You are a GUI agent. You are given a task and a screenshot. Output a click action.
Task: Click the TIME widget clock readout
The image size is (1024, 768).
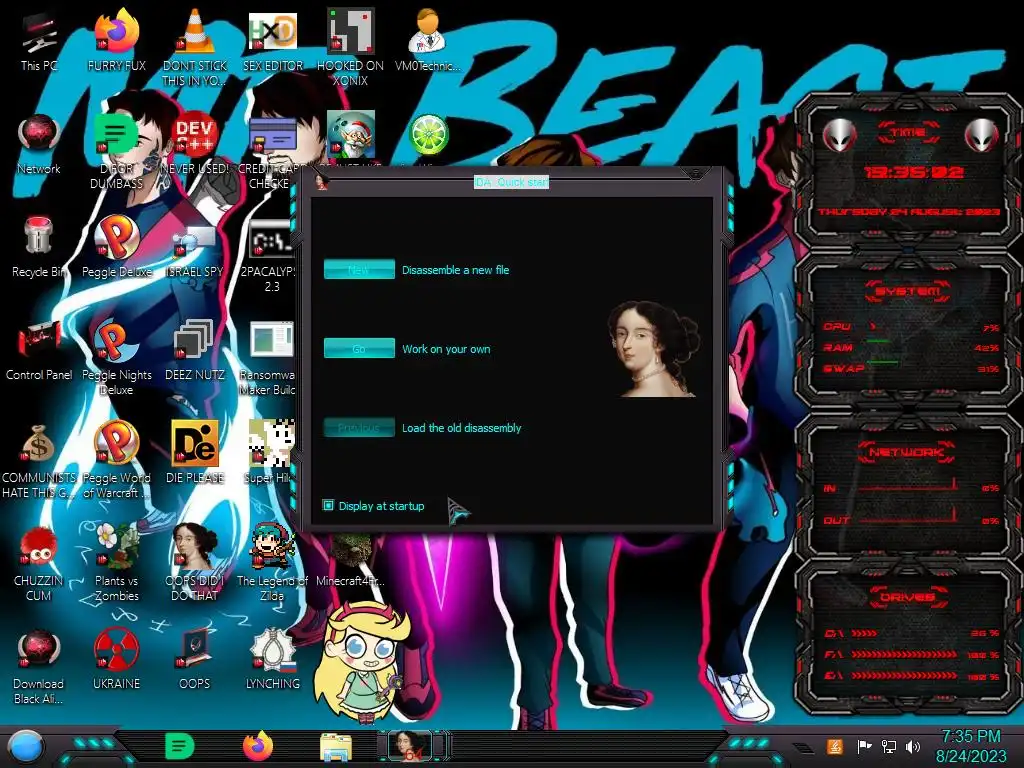click(913, 172)
